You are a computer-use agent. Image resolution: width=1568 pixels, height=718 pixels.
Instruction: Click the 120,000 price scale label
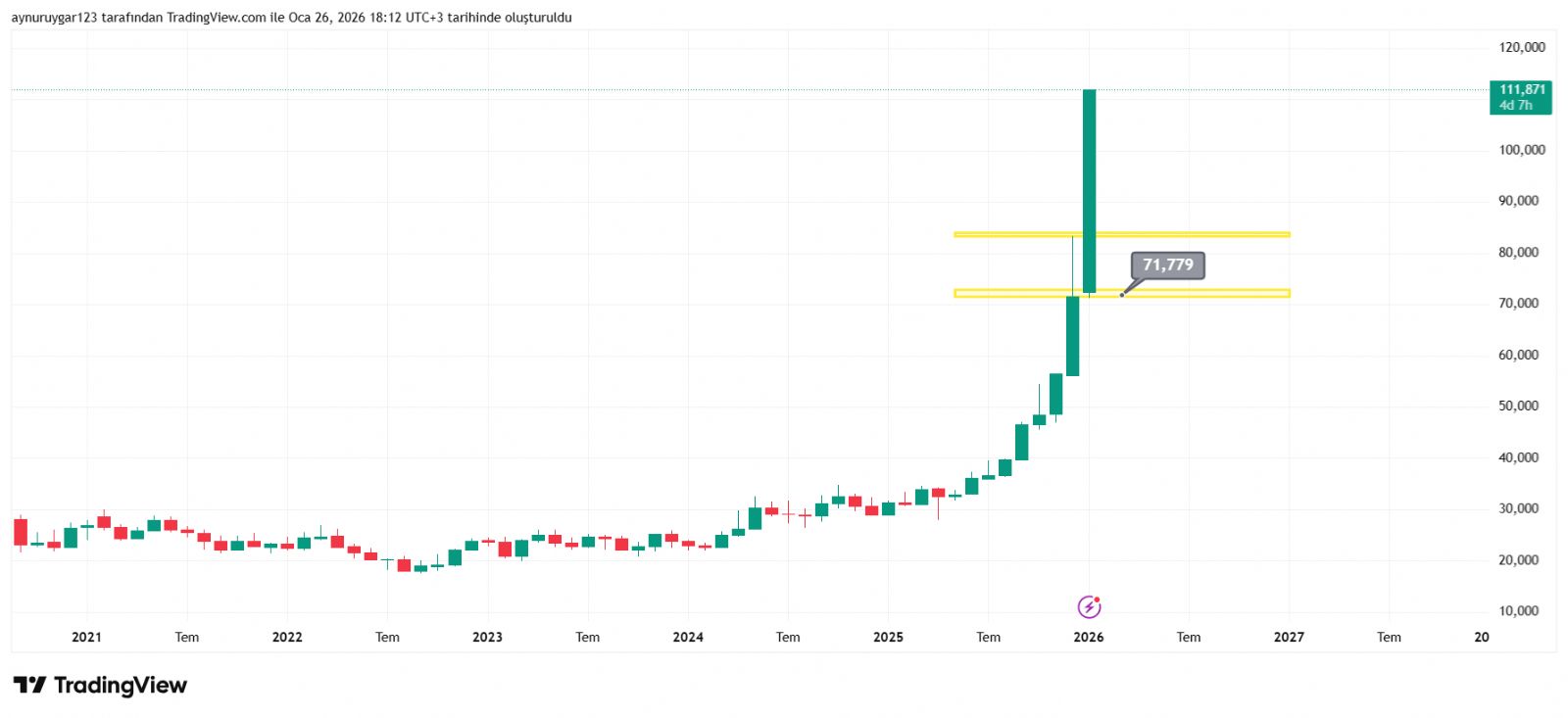tap(1521, 47)
